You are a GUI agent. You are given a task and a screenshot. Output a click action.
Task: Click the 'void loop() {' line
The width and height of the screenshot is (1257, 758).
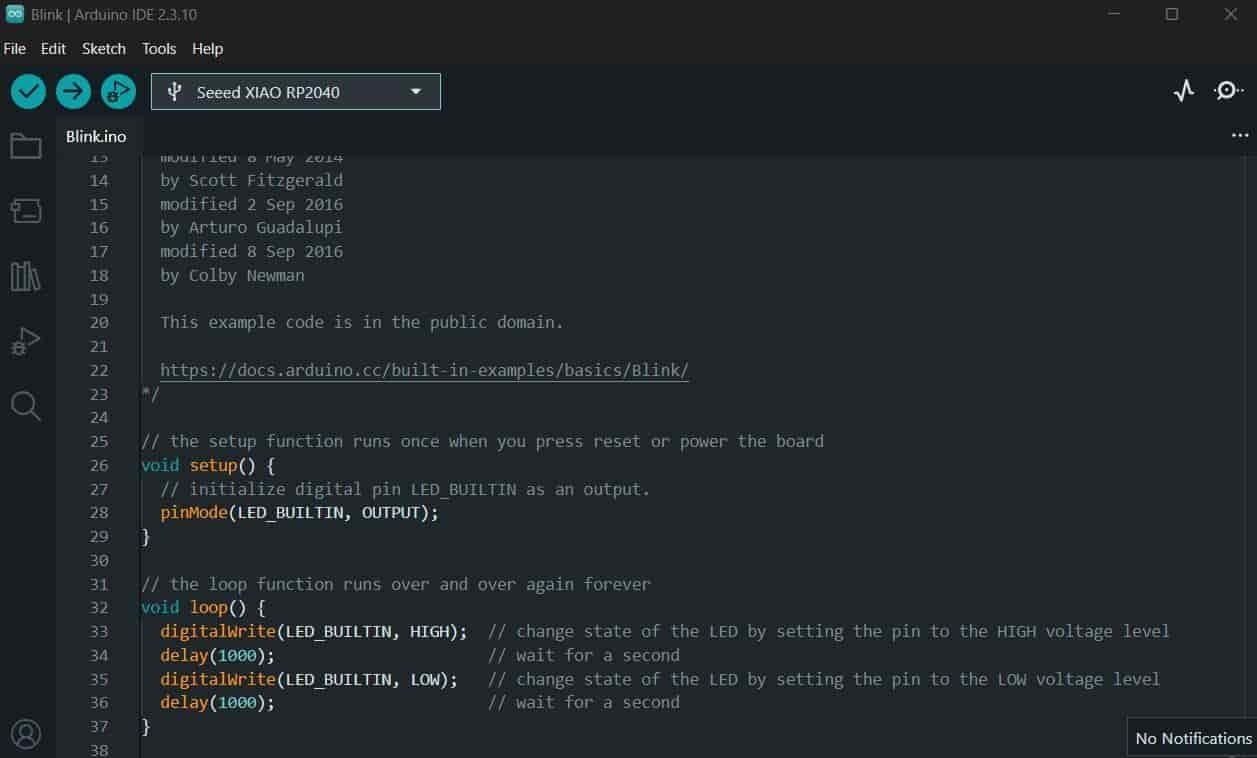[203, 607]
